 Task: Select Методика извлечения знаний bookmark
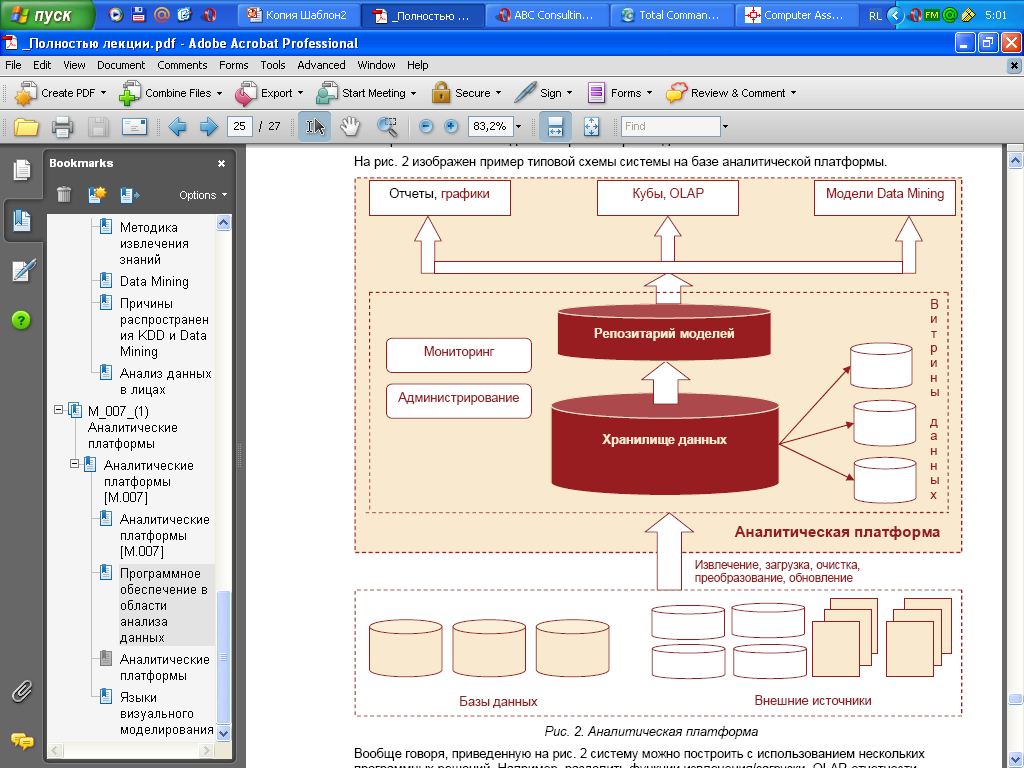[x=154, y=244]
